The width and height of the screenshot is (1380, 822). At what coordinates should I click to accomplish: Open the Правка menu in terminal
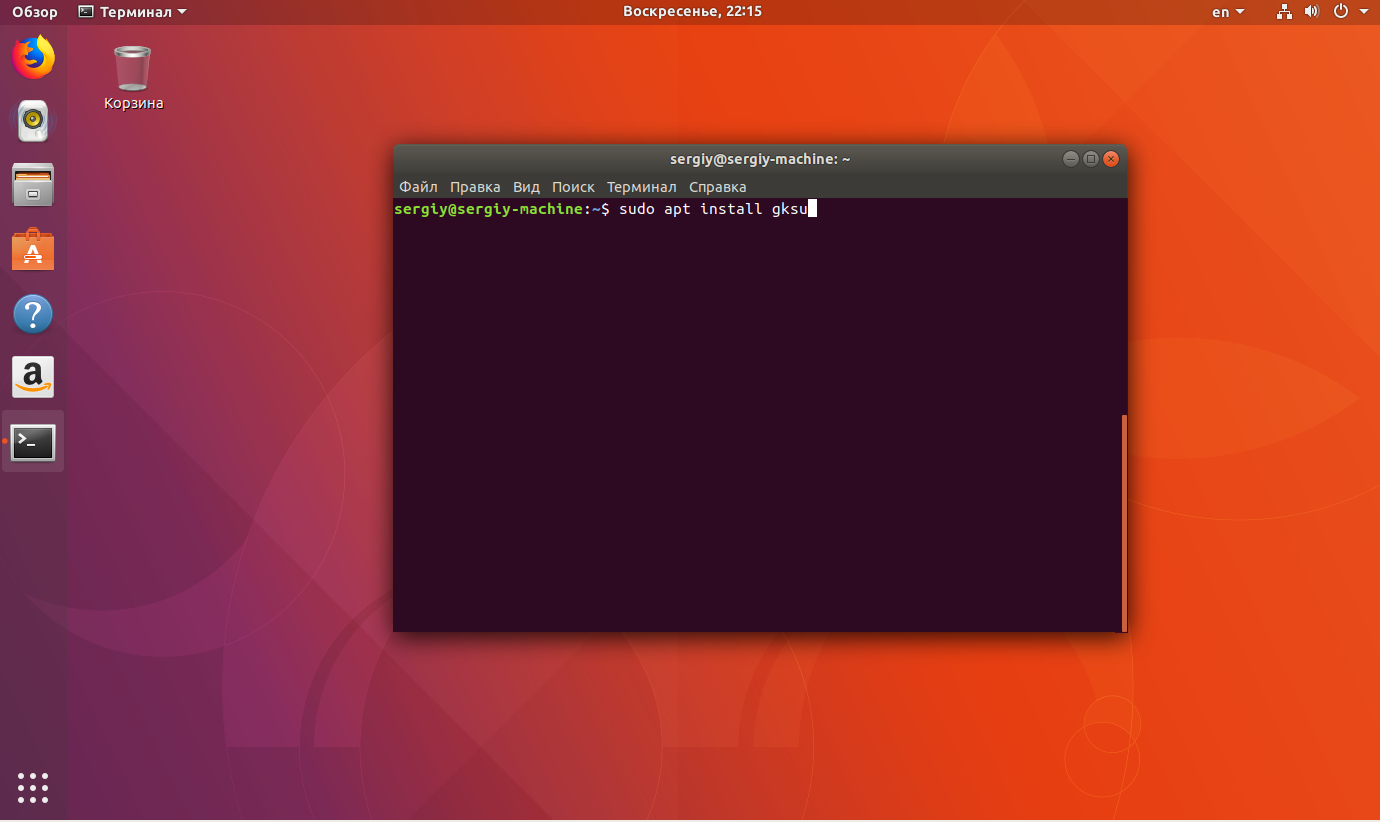click(475, 187)
